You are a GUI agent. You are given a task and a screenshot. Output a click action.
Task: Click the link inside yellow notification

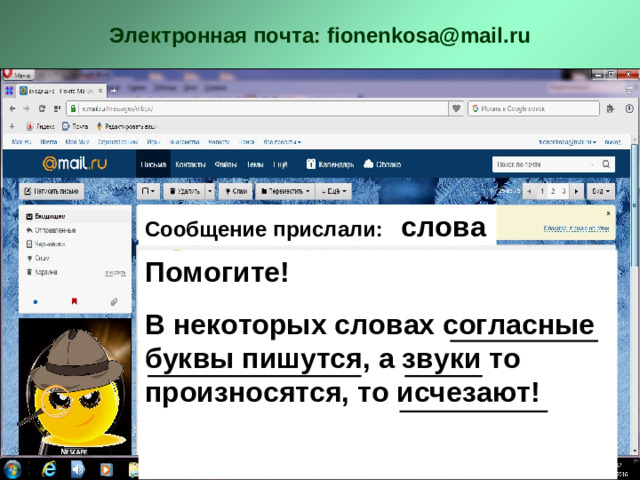pyautogui.click(x=576, y=228)
